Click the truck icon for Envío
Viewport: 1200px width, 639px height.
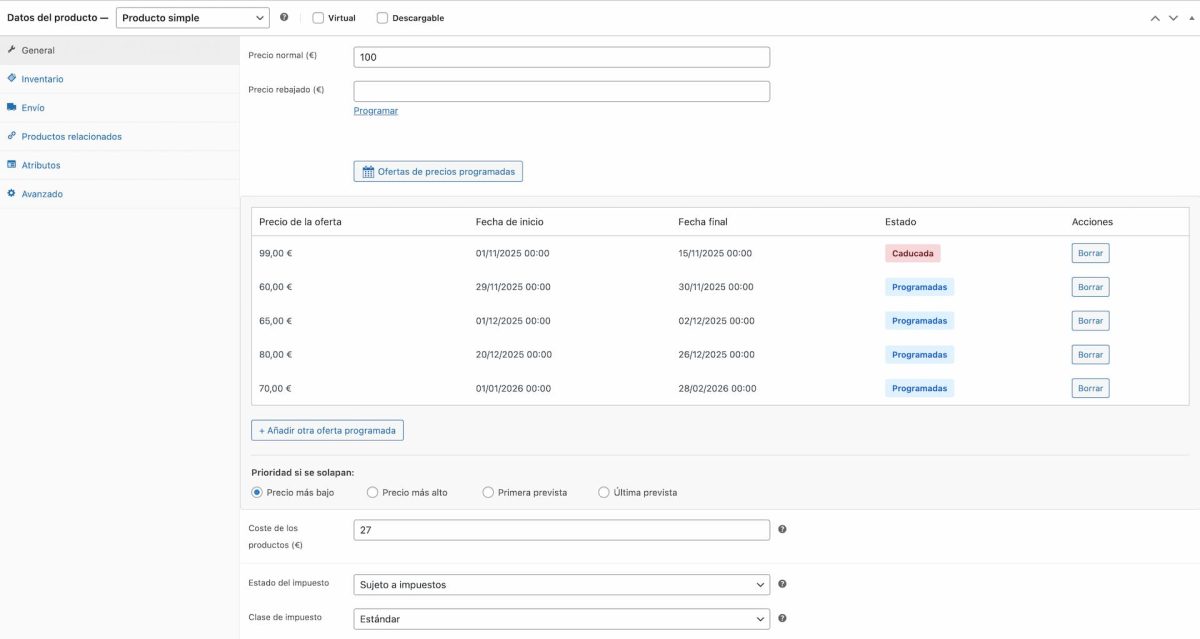pos(11,107)
